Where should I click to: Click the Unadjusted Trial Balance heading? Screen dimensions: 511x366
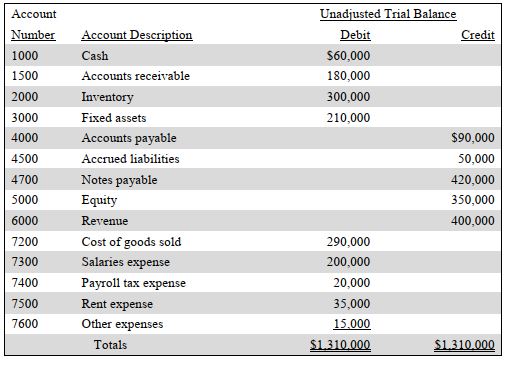(x=388, y=14)
